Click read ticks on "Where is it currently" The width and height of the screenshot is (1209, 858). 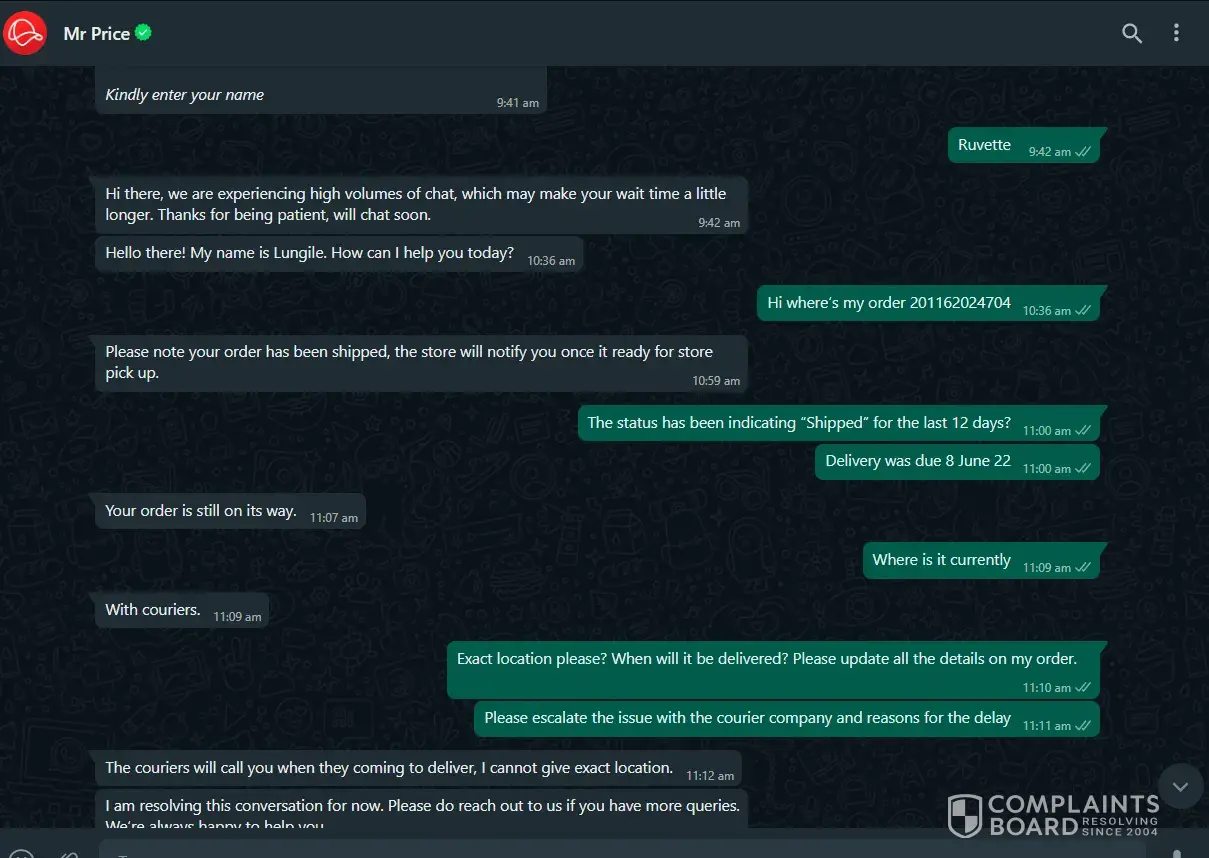[1083, 567]
